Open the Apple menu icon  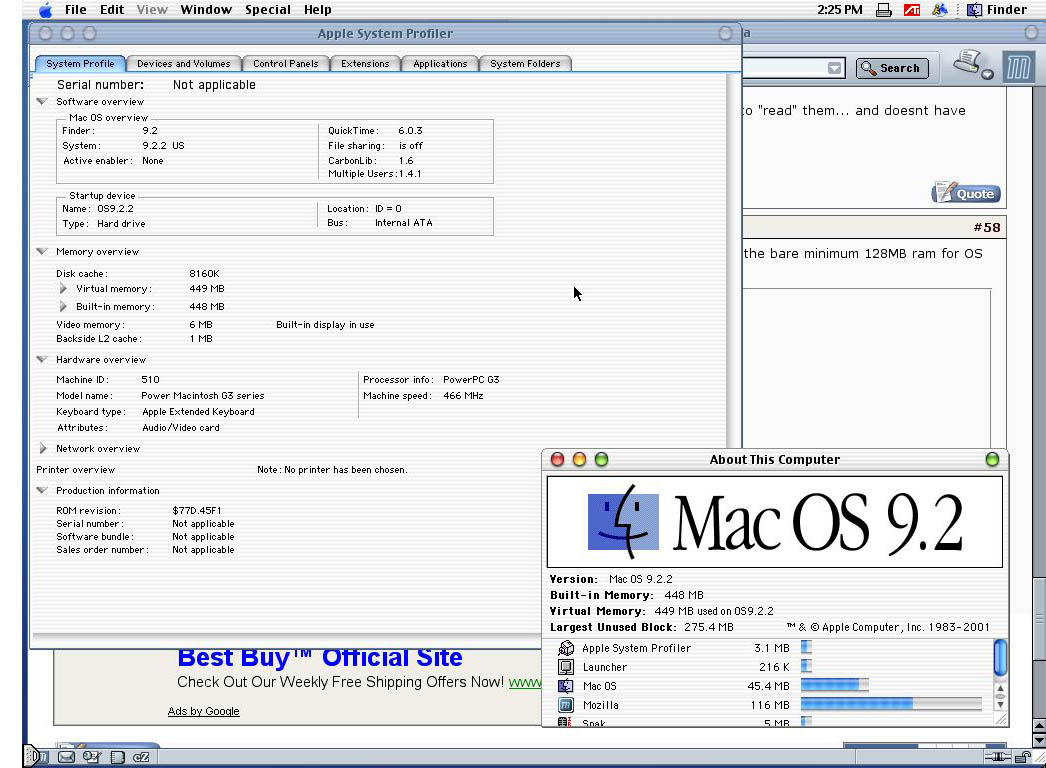45,10
